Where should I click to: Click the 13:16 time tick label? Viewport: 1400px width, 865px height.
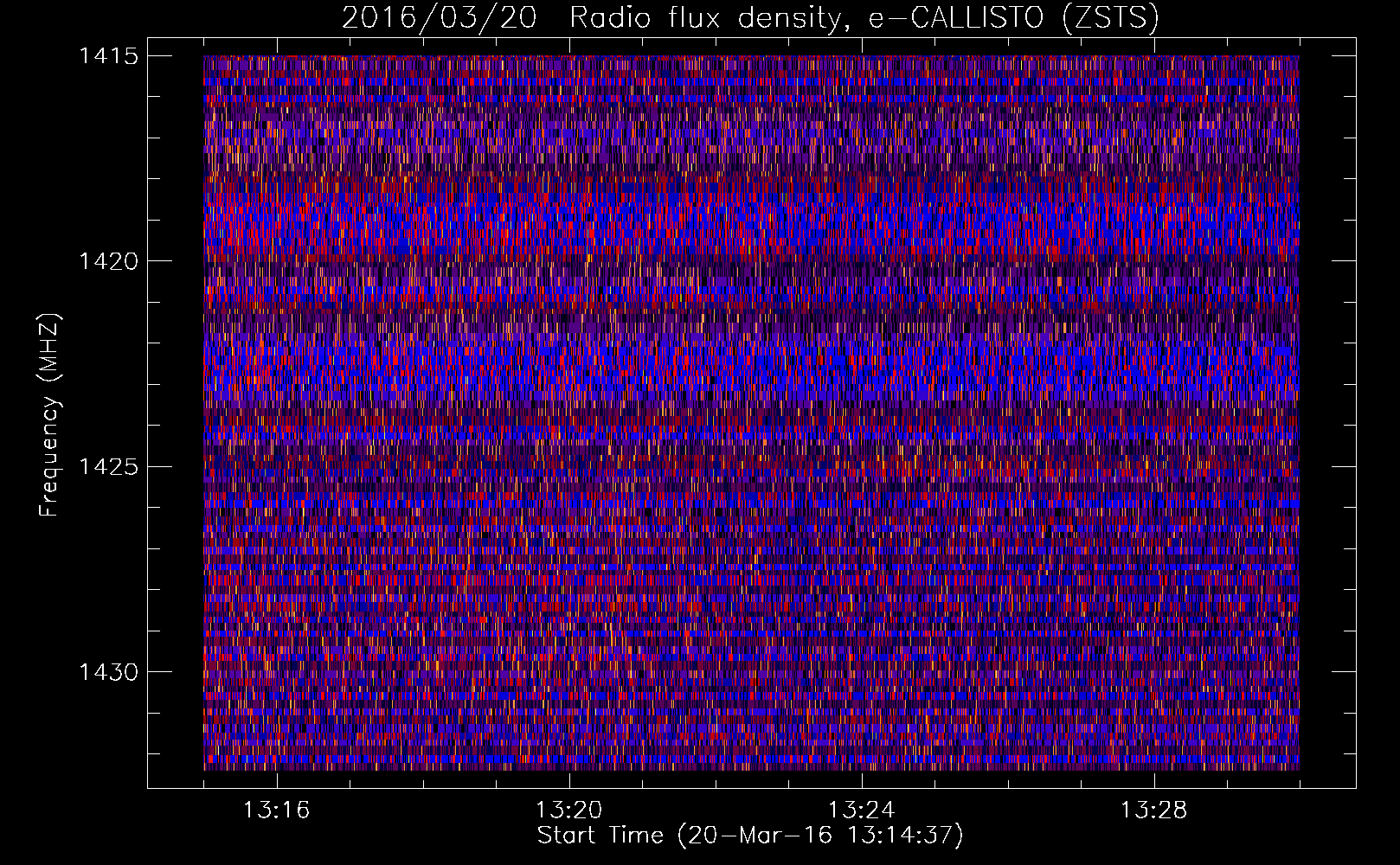(x=277, y=811)
